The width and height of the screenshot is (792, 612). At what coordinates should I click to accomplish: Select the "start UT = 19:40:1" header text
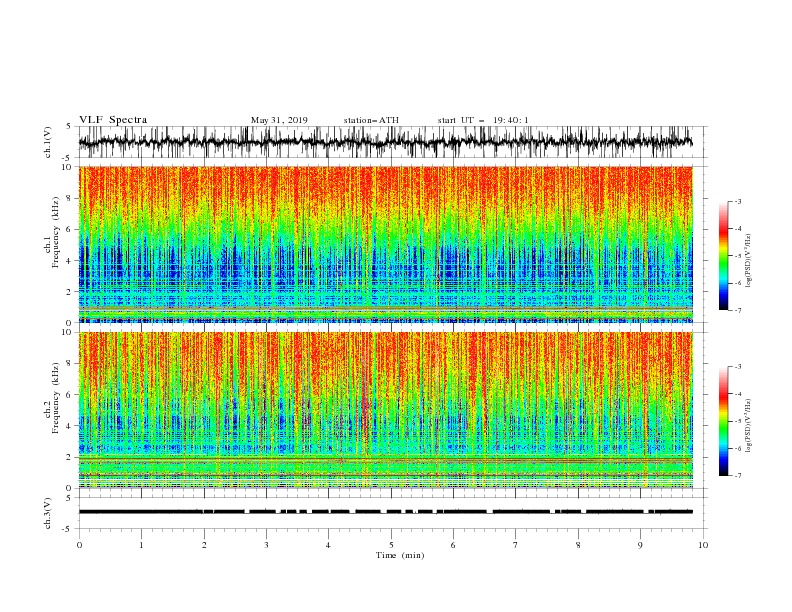483,120
